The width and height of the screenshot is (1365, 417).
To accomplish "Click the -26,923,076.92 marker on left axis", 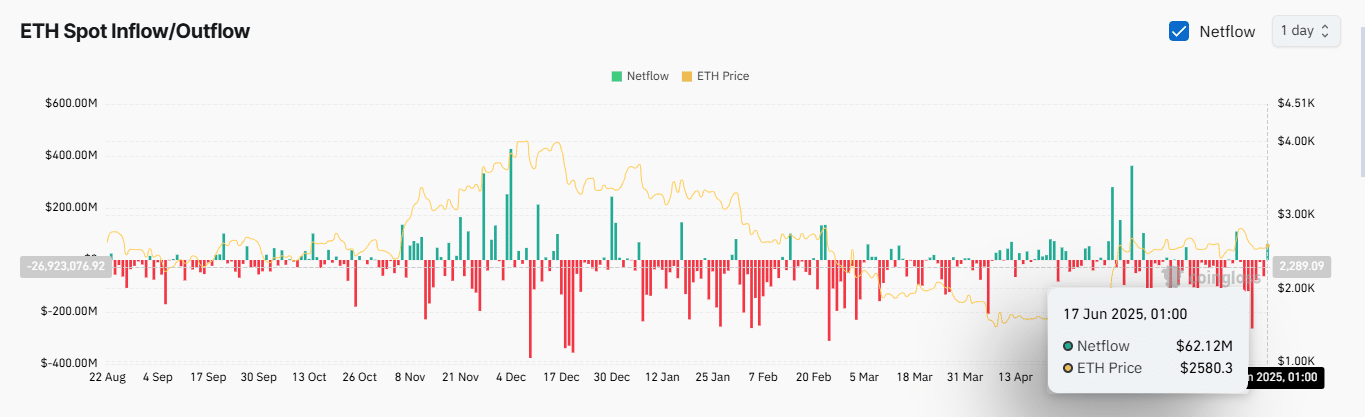I will click(63, 266).
